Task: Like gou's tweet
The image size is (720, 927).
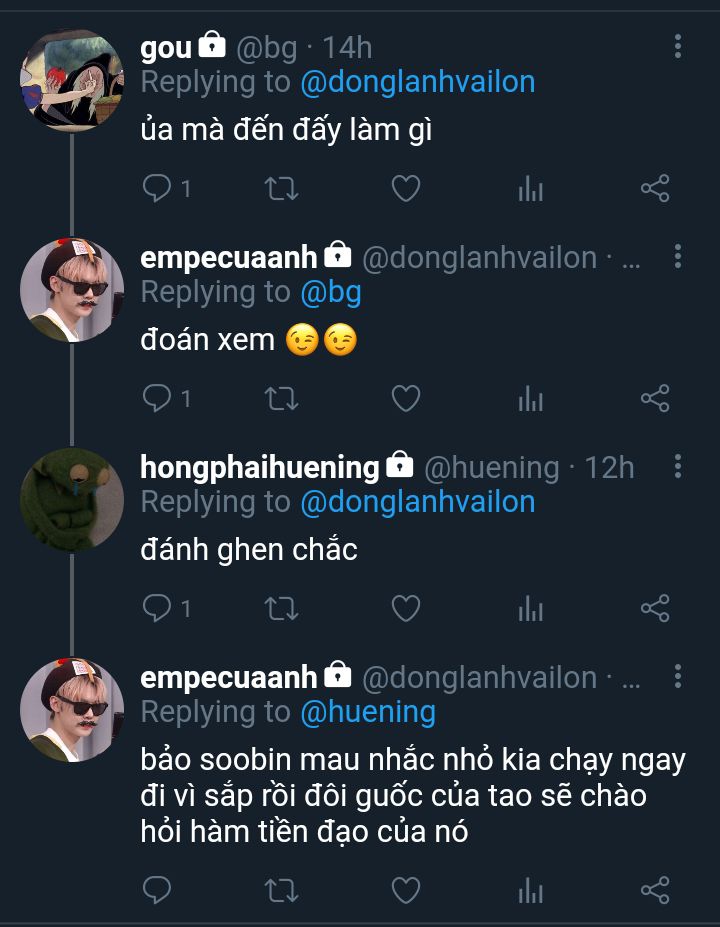Action: click(x=405, y=188)
